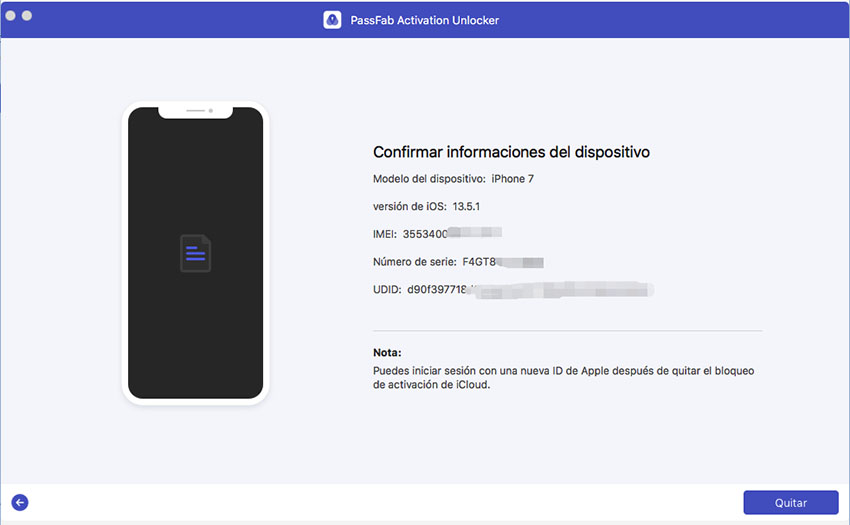Select the 'versión de iOS: 13.5.1' line
Screen dimensions: 850x525
coord(426,206)
